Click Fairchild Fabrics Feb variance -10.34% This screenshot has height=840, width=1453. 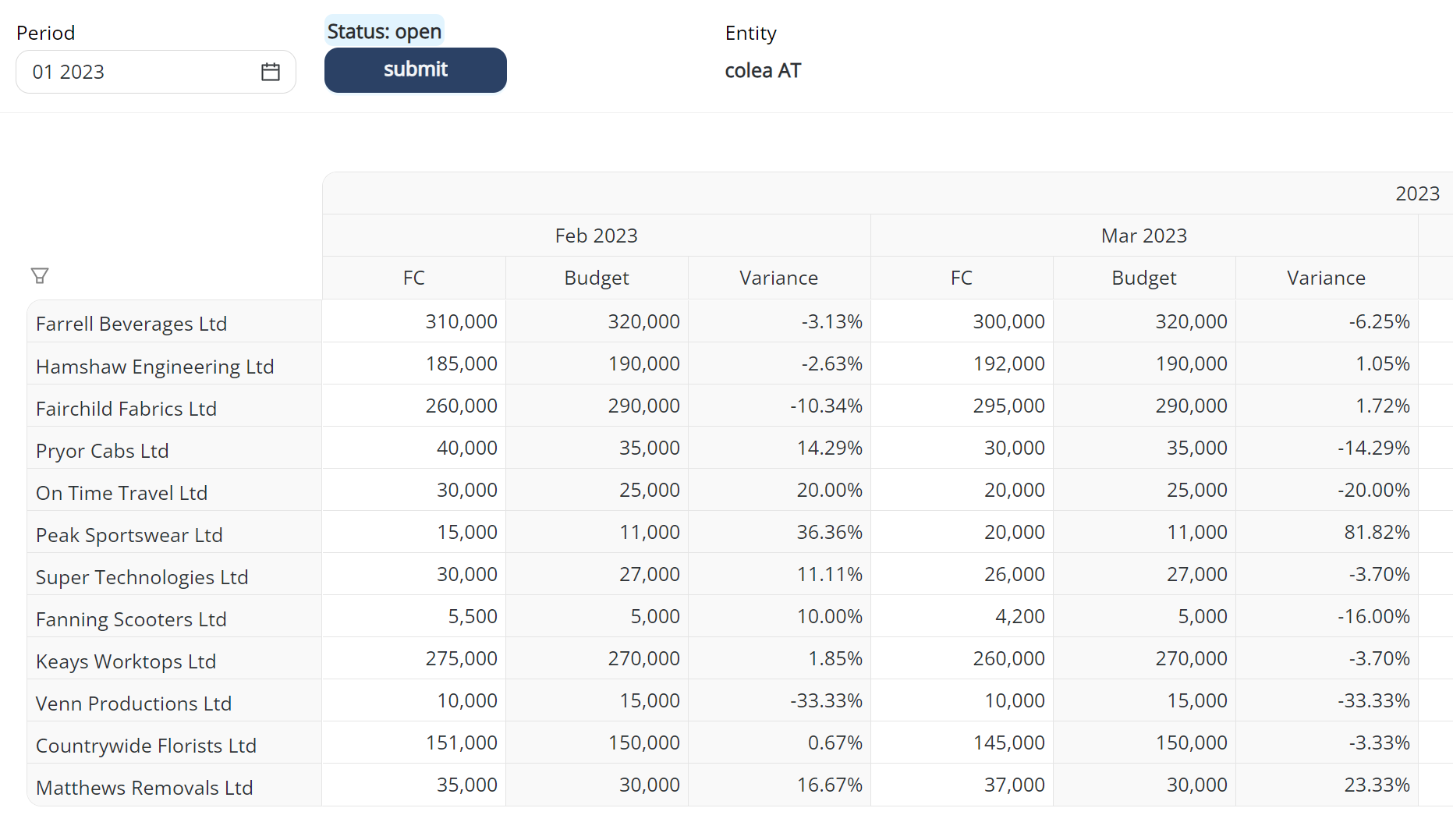[779, 406]
